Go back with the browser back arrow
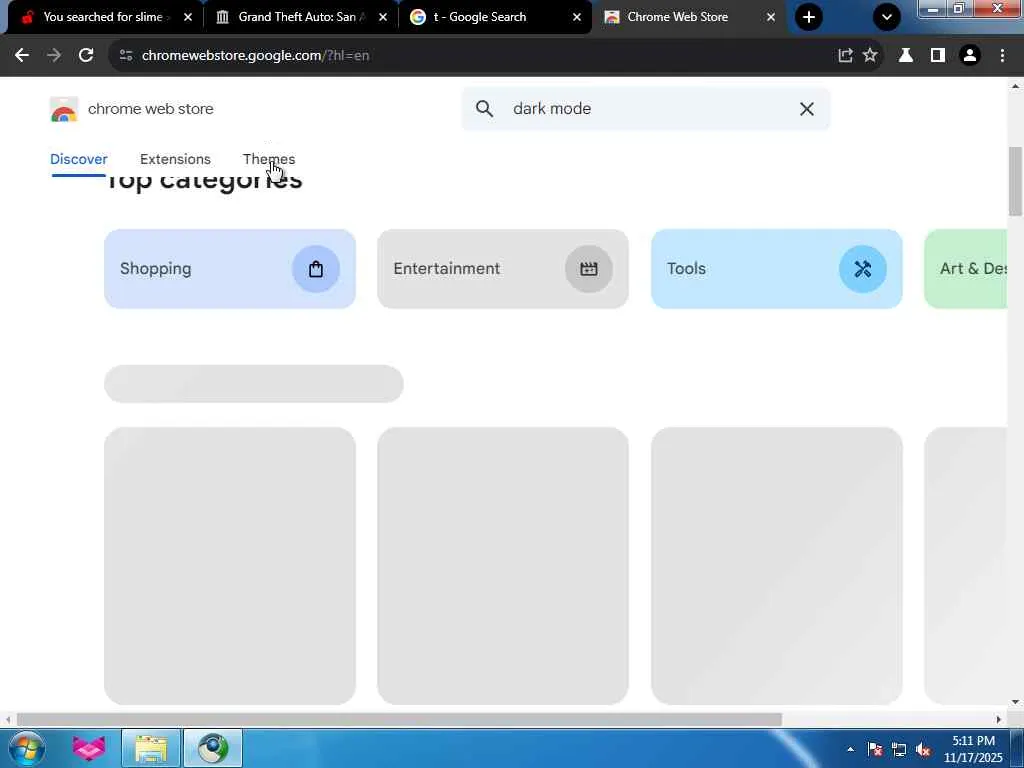The image size is (1024, 768). coord(22,56)
